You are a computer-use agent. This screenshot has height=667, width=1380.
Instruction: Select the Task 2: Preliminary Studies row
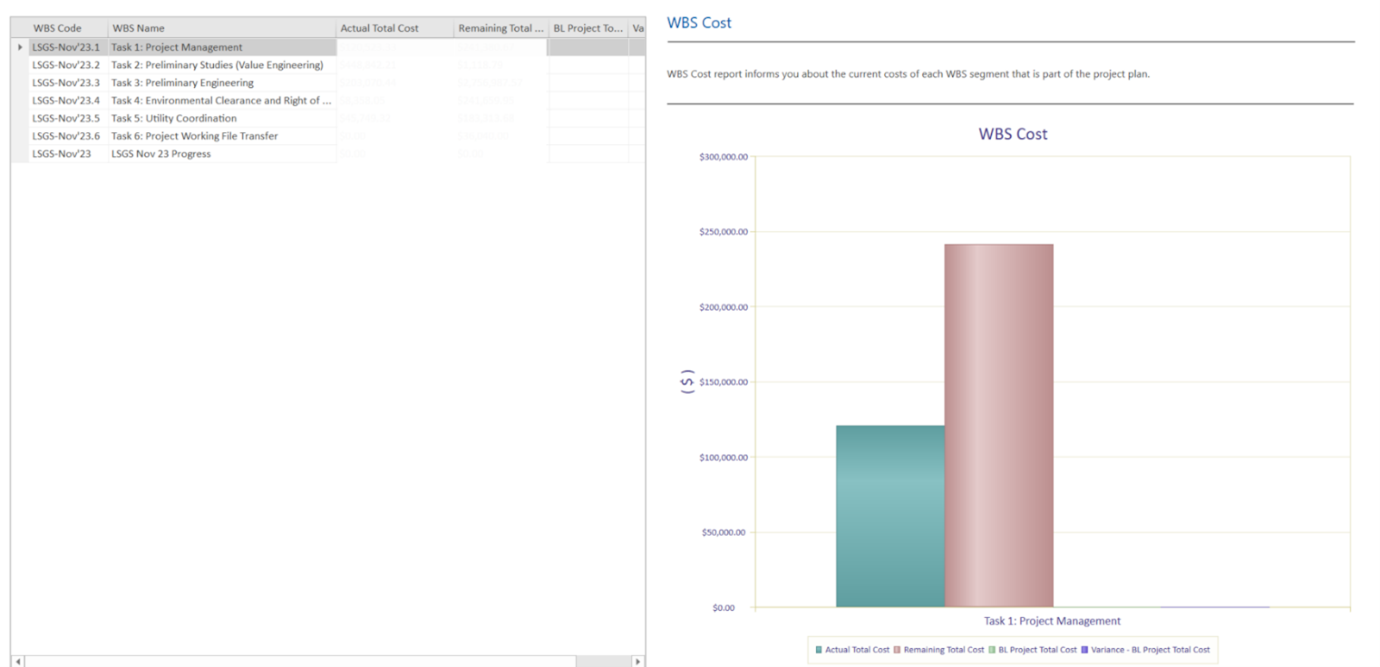328,65
